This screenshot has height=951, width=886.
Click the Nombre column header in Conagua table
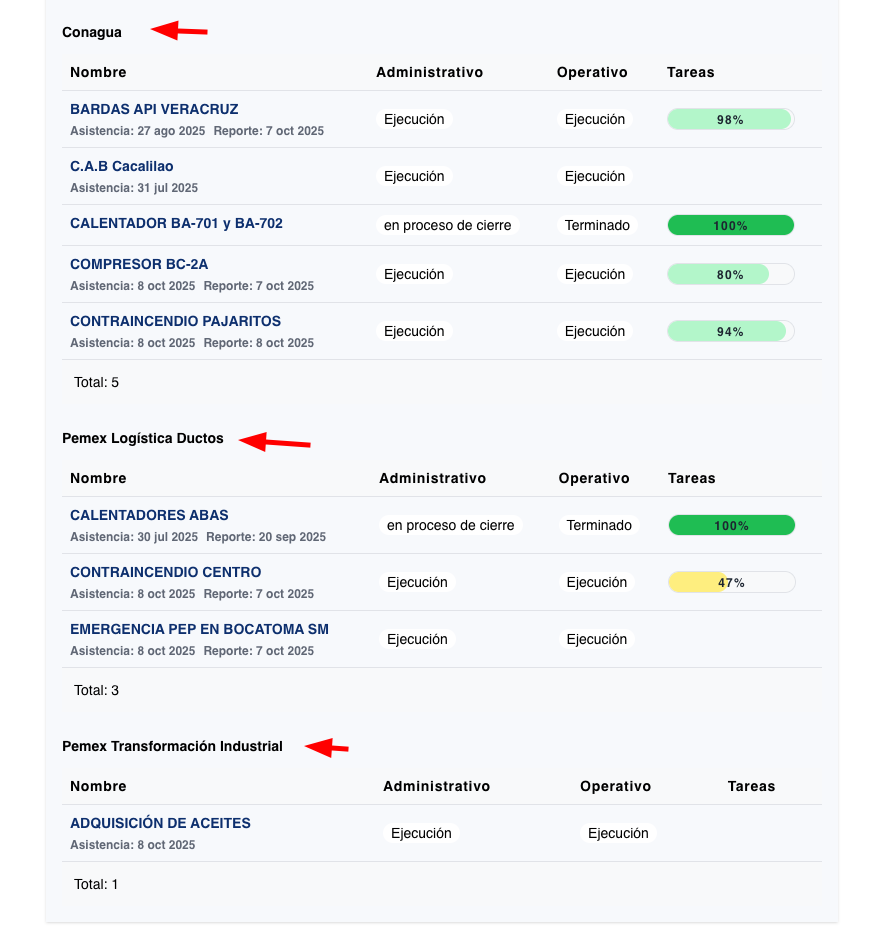[x=96, y=72]
